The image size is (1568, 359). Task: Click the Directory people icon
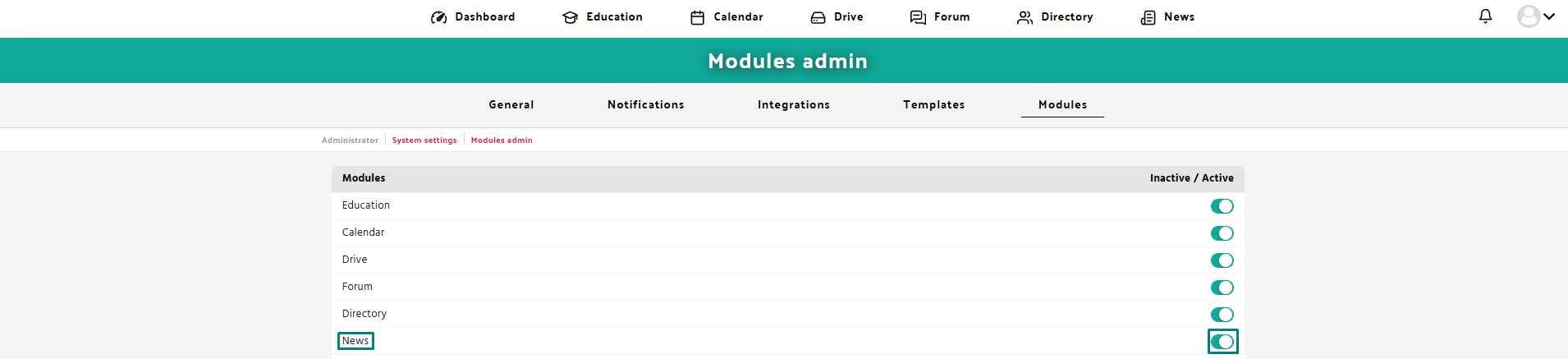pyautogui.click(x=1025, y=17)
